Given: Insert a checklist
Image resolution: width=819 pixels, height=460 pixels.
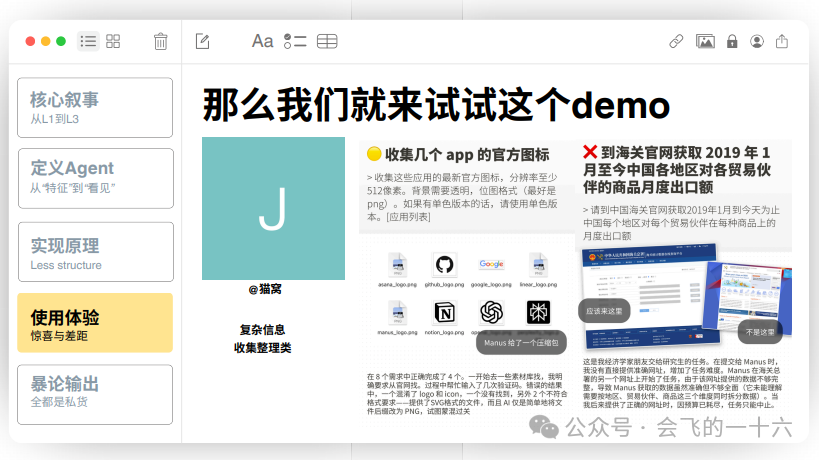Looking at the screenshot, I should (295, 41).
